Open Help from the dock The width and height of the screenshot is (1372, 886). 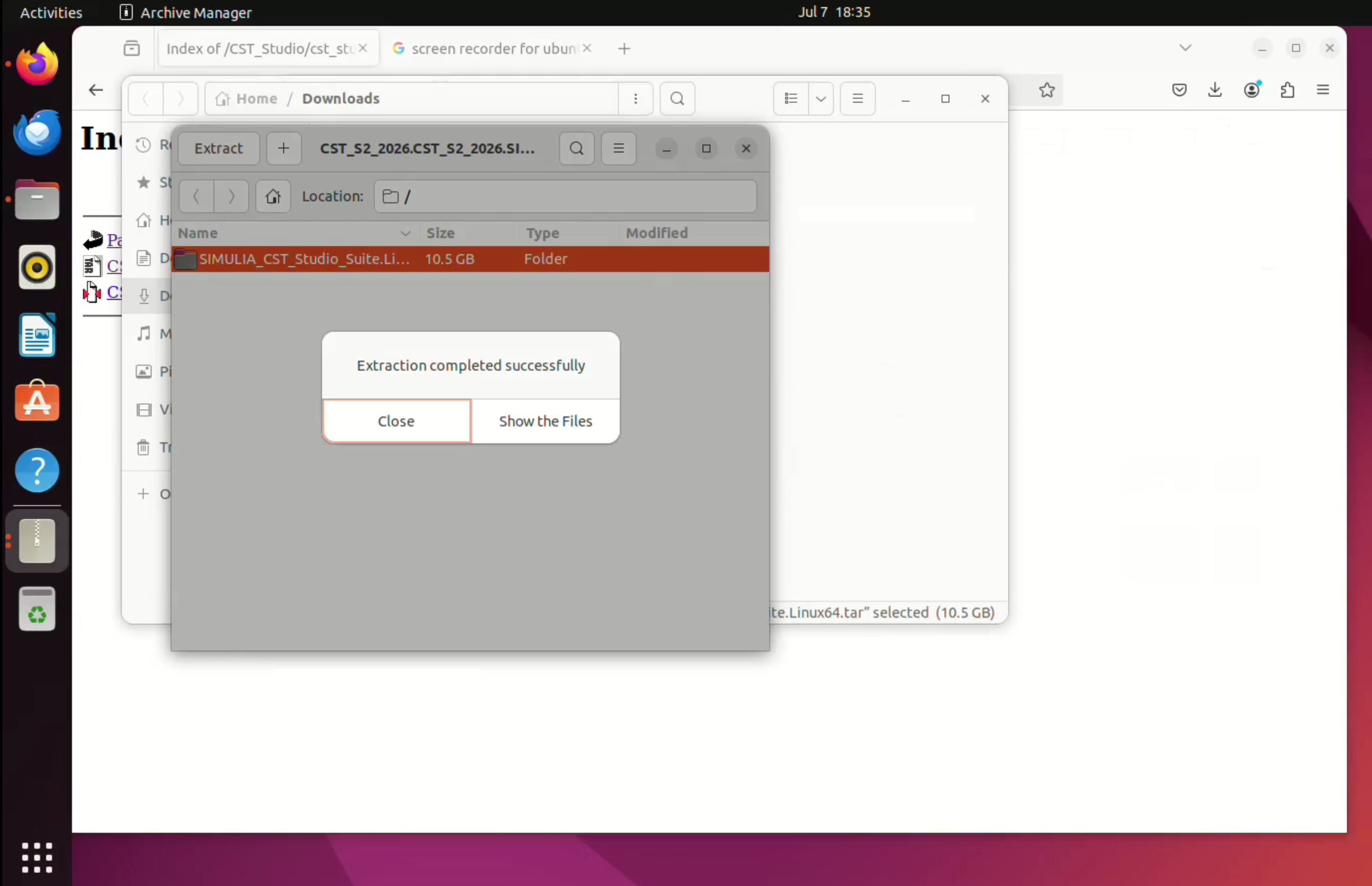coord(37,470)
